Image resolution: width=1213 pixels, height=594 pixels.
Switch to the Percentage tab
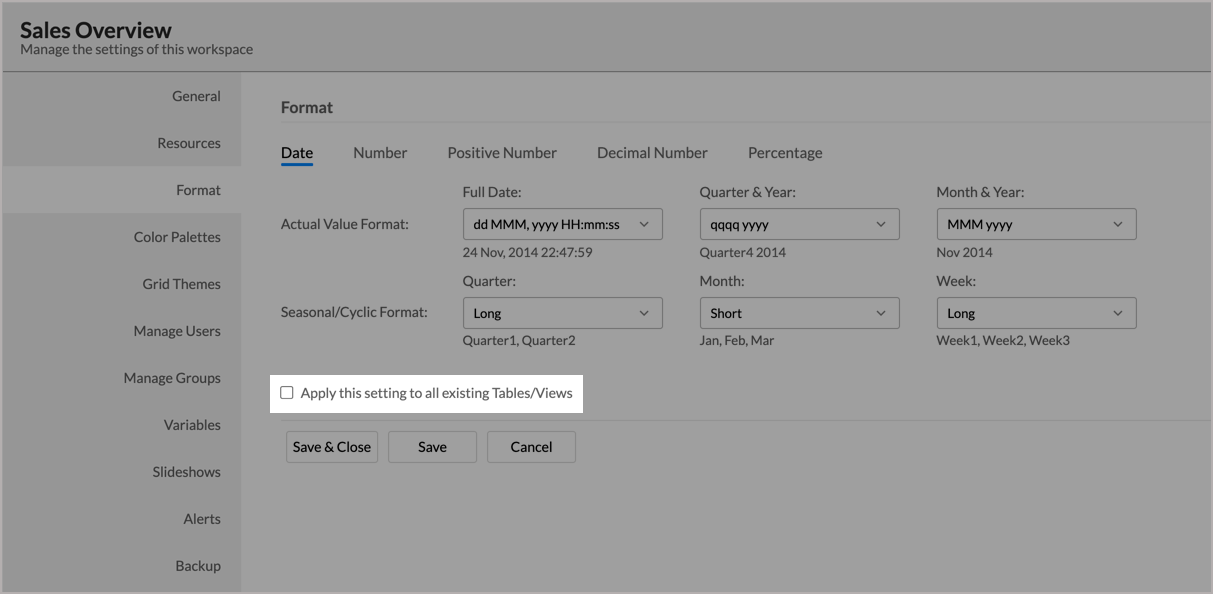[x=785, y=153]
